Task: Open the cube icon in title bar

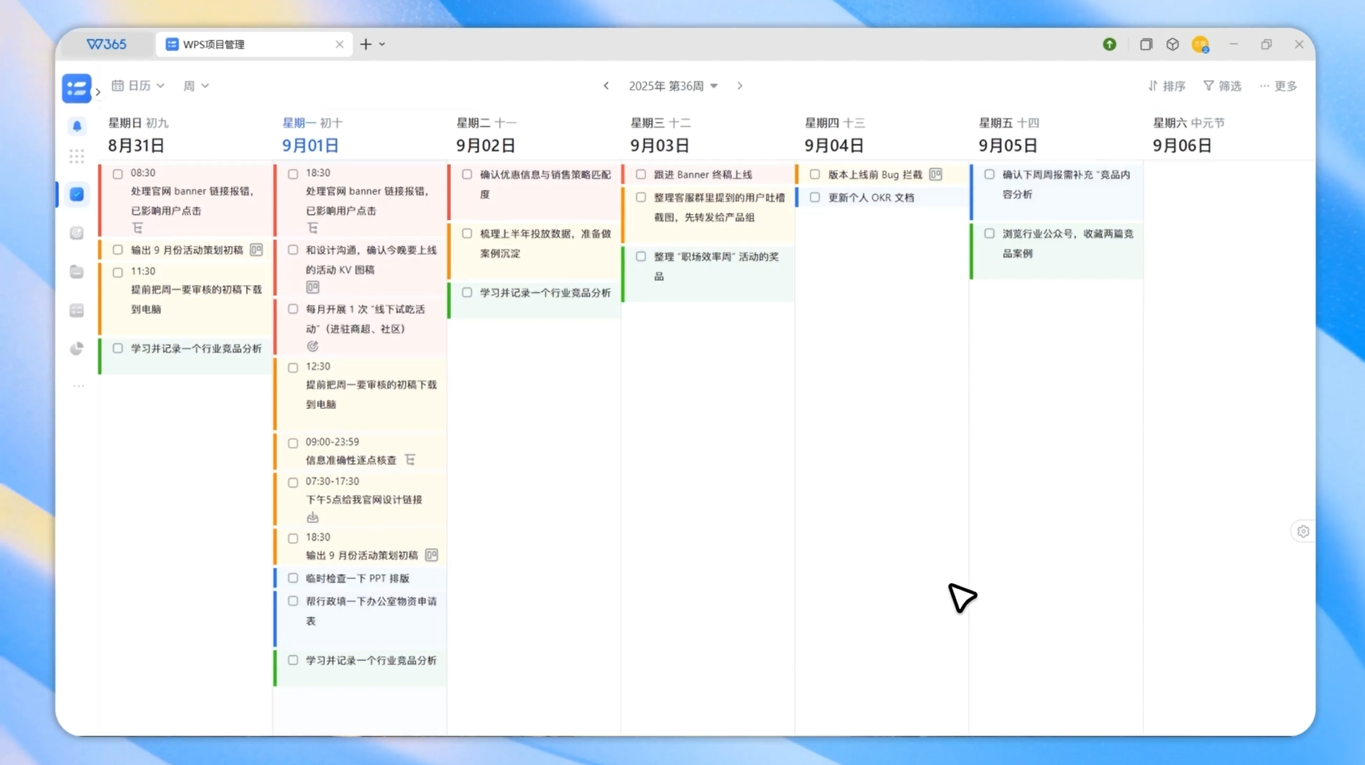Action: (x=1172, y=44)
